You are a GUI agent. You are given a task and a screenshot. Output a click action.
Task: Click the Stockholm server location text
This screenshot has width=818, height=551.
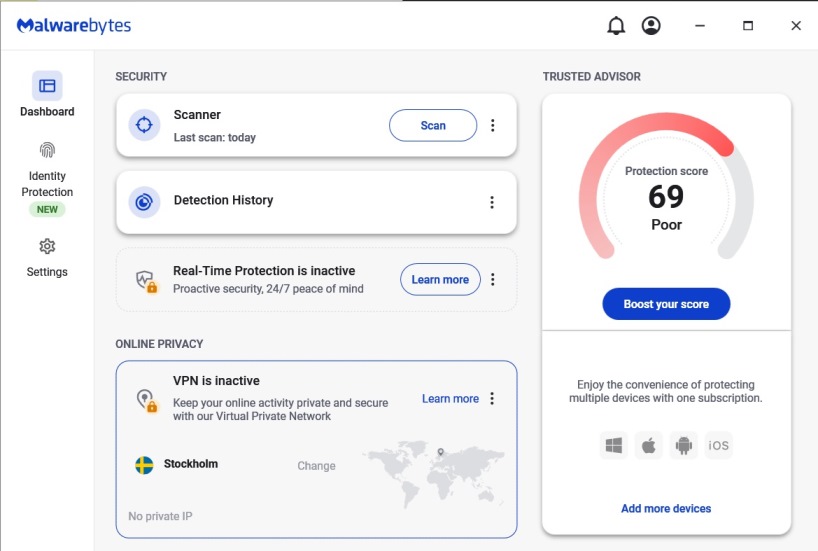[x=191, y=464]
